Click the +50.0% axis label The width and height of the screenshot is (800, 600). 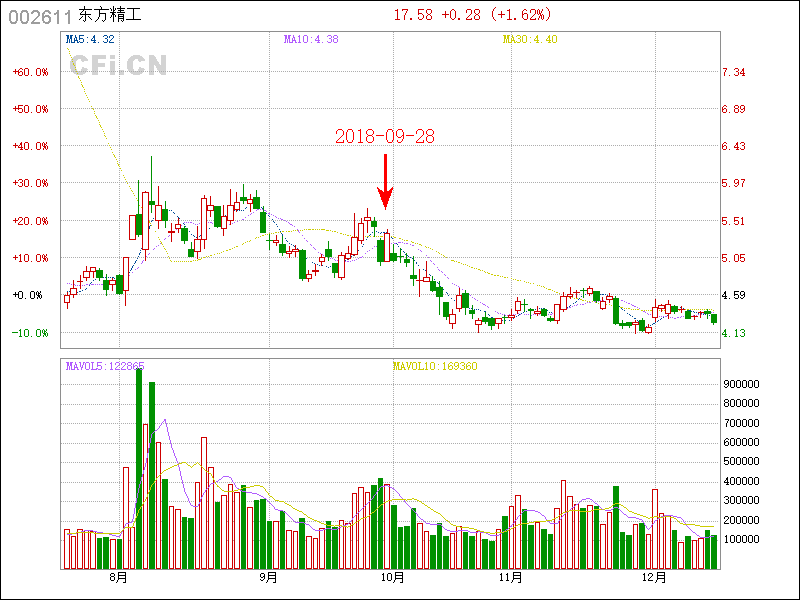31,109
